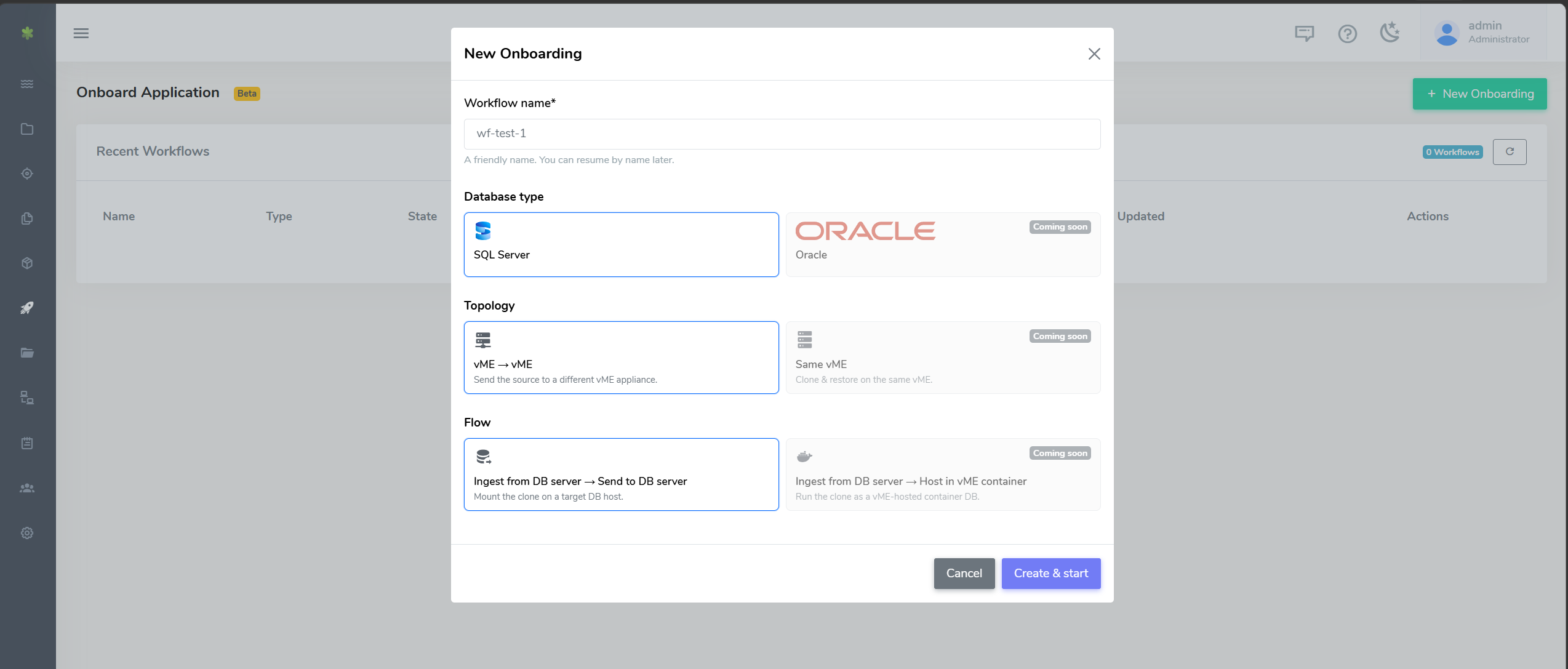Select the vME → vME topology card
The height and width of the screenshot is (669, 1568).
tap(621, 358)
